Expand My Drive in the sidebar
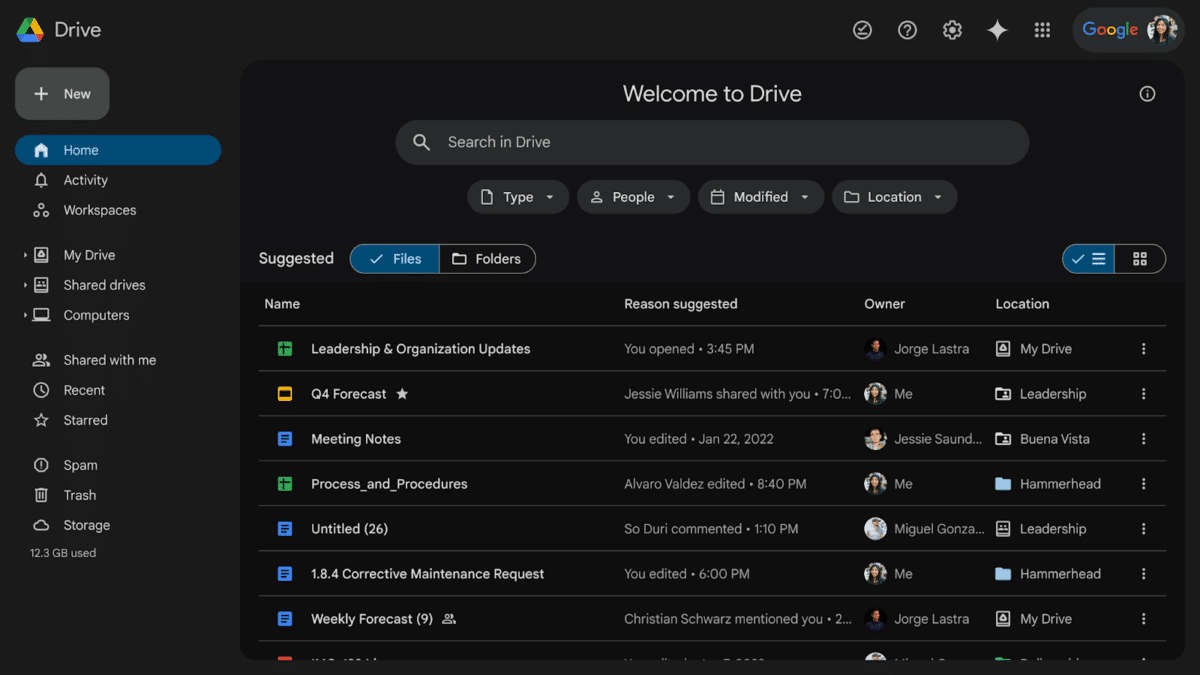Image resolution: width=1200 pixels, height=675 pixels. click(25, 255)
